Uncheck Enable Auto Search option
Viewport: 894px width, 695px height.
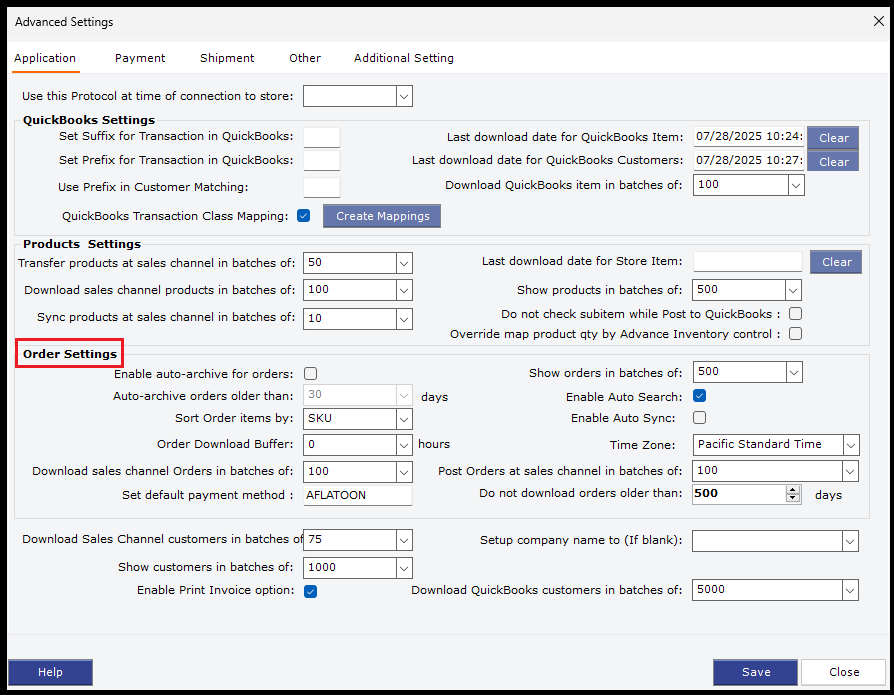(700, 396)
